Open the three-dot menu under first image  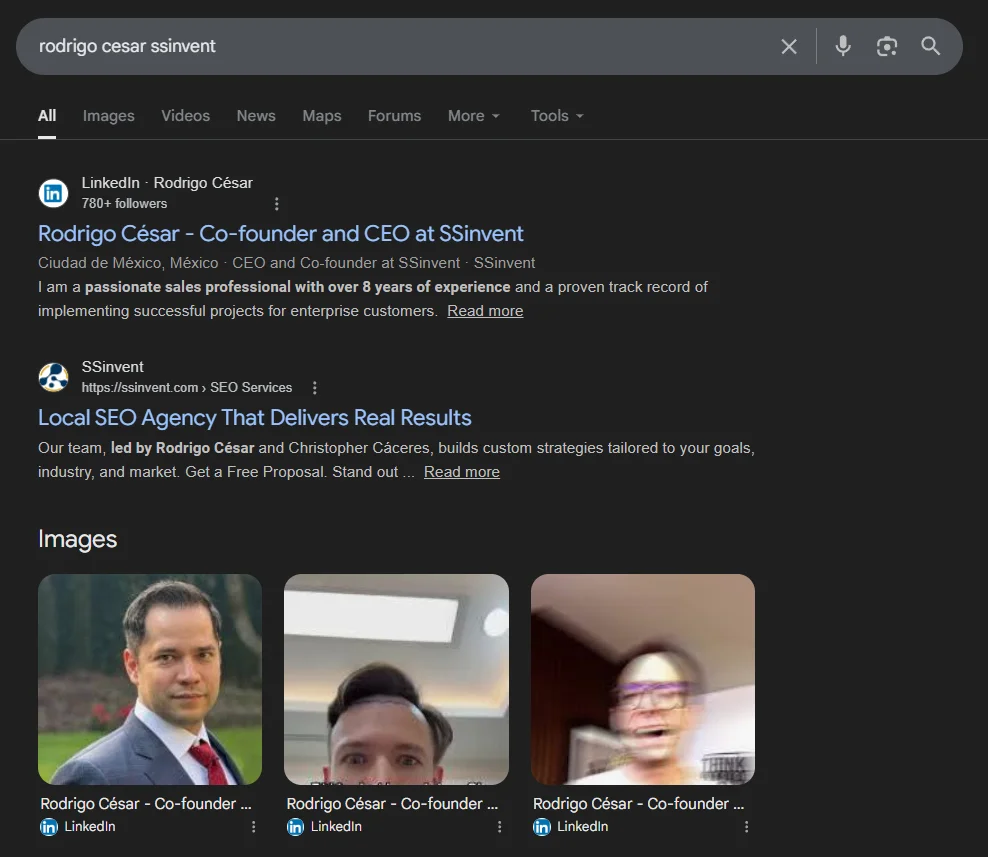tap(254, 827)
